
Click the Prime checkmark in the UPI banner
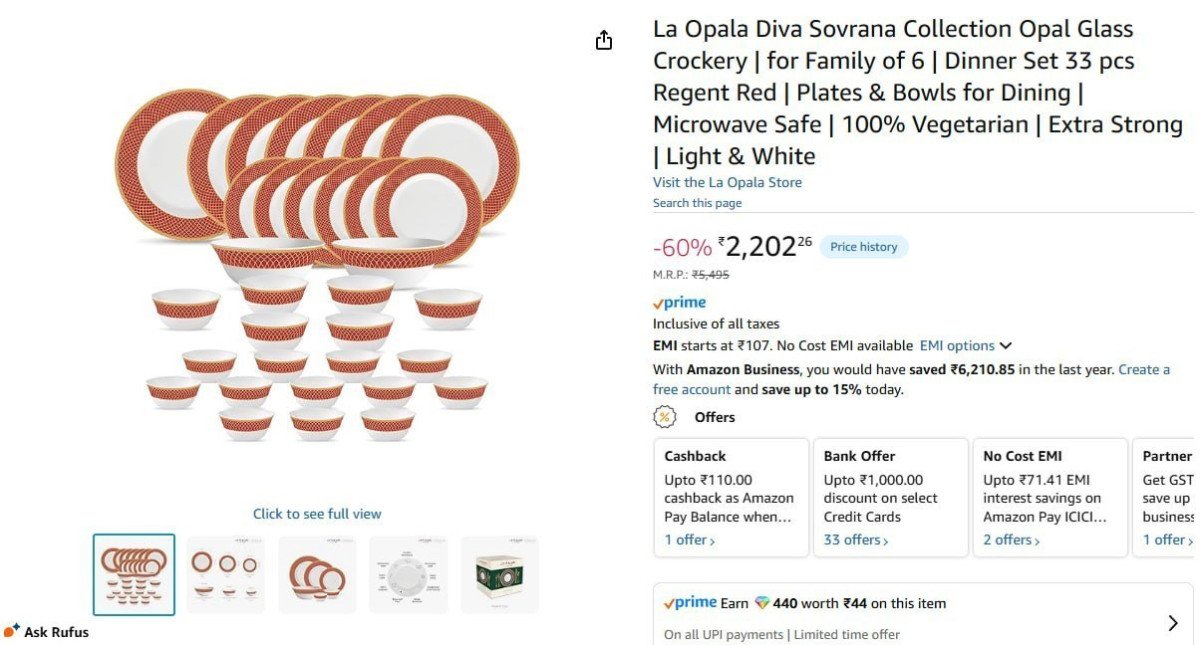point(667,602)
